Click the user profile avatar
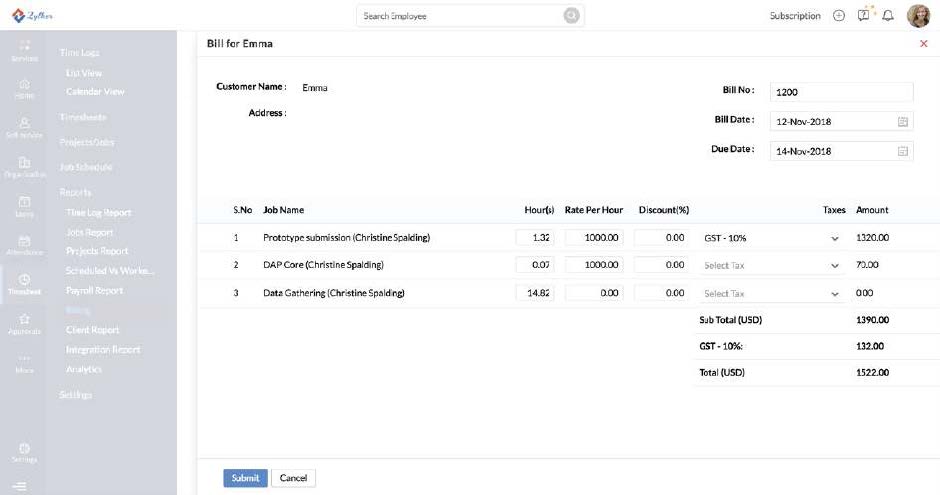940x495 pixels. [918, 16]
